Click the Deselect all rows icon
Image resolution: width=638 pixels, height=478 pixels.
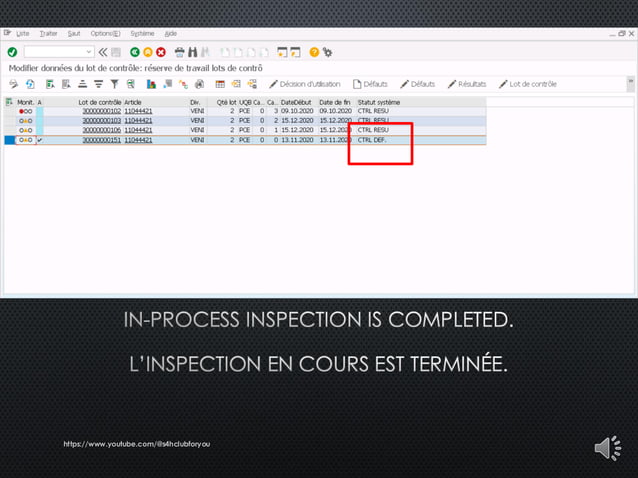click(66, 84)
